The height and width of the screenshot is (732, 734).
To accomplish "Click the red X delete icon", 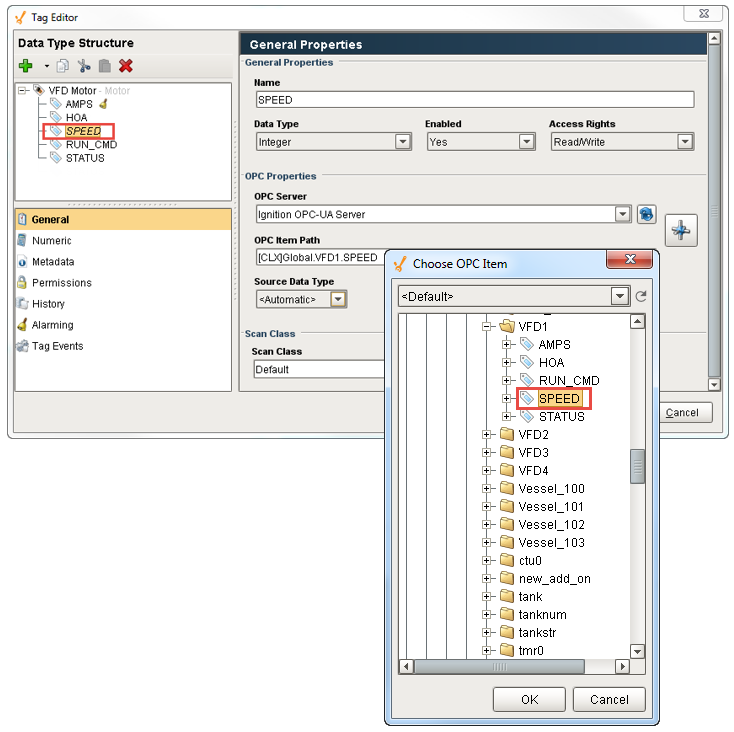I will [126, 66].
